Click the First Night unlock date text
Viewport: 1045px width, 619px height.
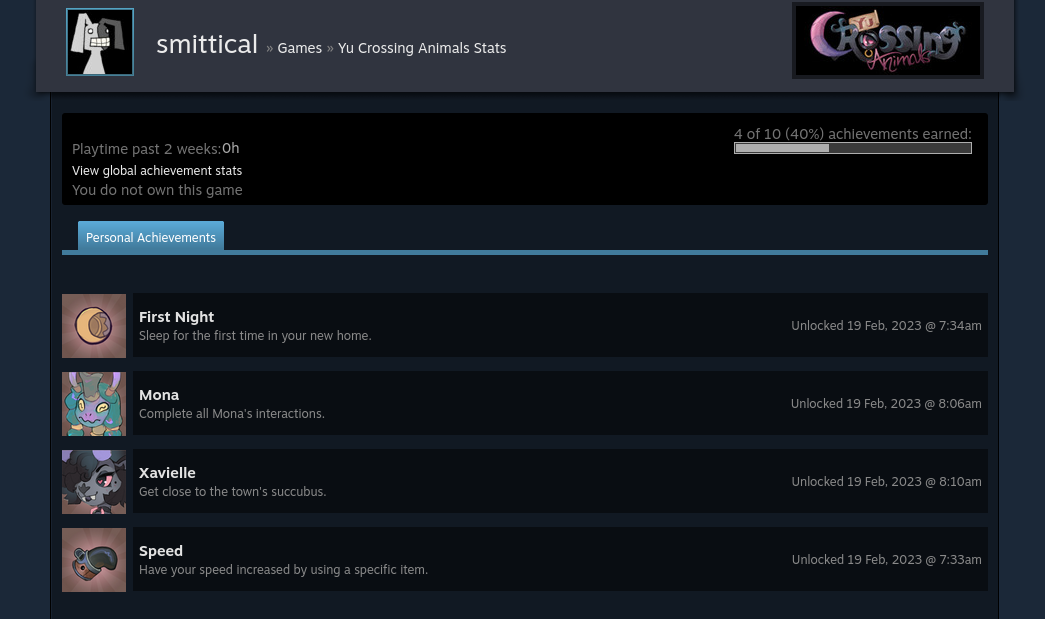pos(886,326)
